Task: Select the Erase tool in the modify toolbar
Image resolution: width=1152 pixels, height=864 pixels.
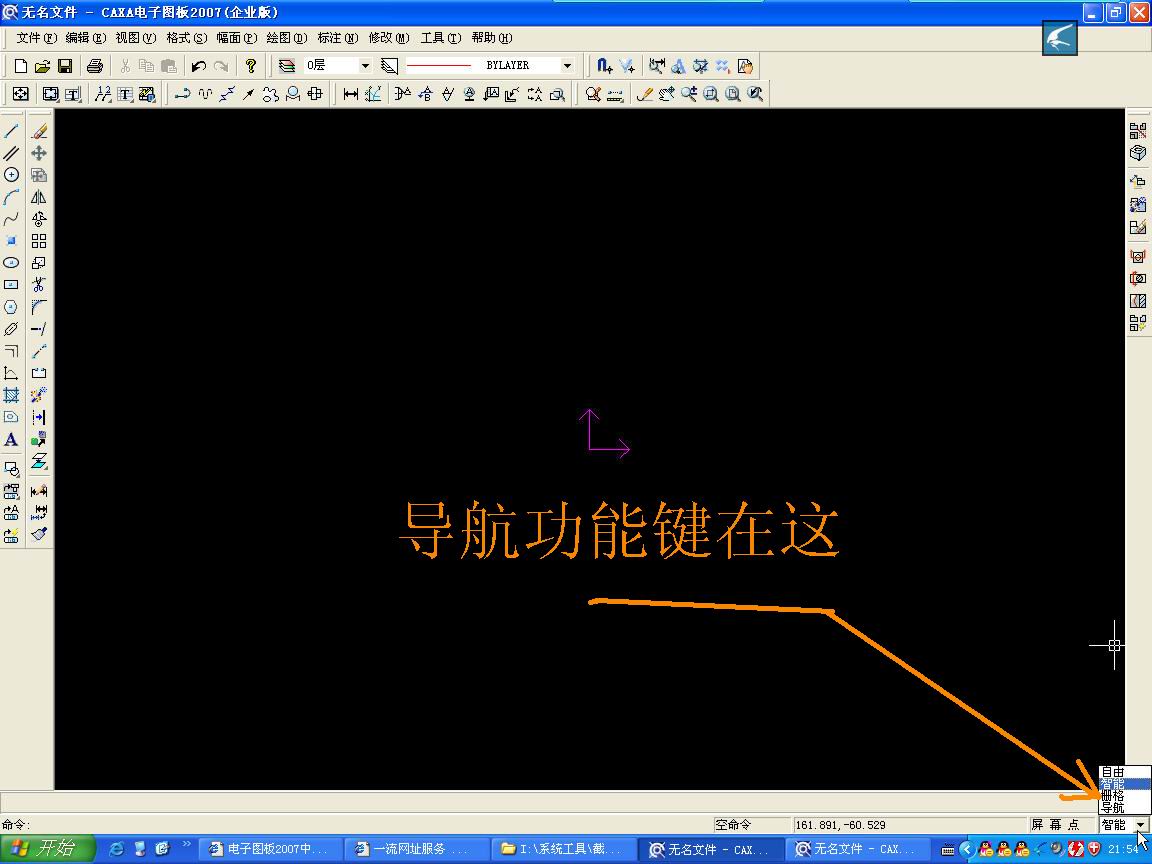Action: (39, 132)
